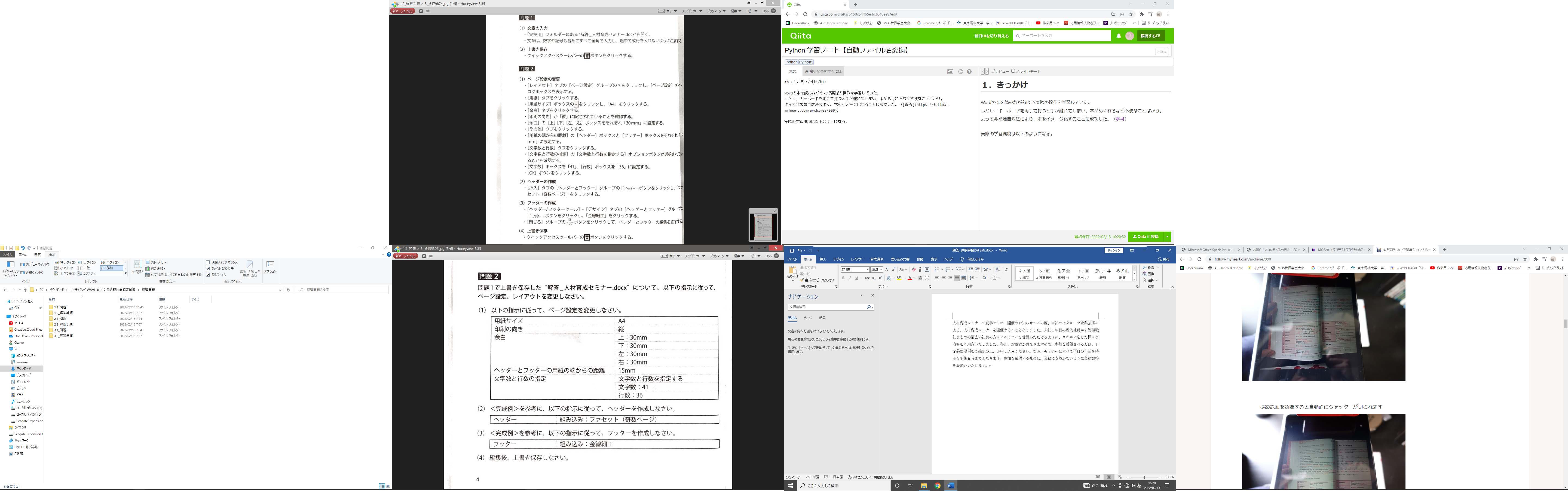Open Explorer address bar history dropdown
The height and width of the screenshot is (491, 1568).
coord(280,290)
